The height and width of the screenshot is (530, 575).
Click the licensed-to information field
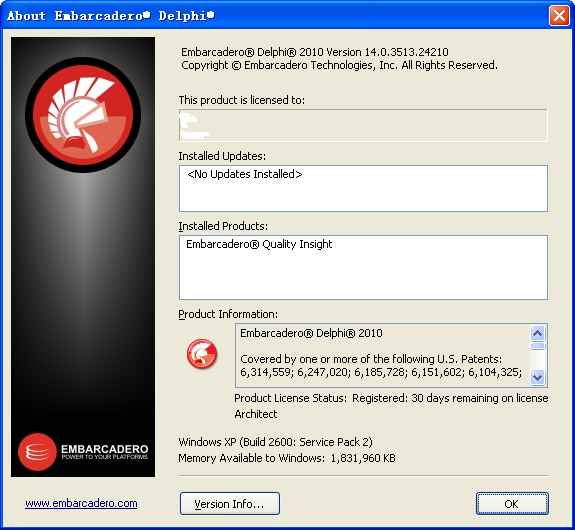363,125
